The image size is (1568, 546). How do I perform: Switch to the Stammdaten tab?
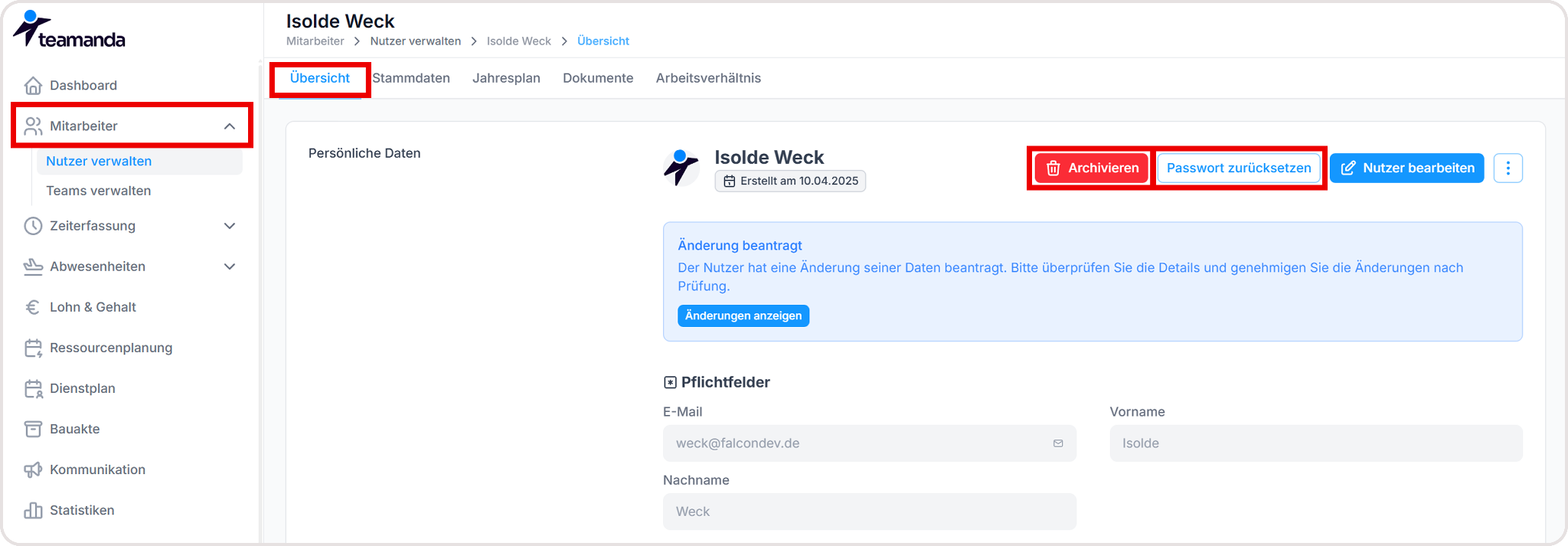tap(411, 78)
